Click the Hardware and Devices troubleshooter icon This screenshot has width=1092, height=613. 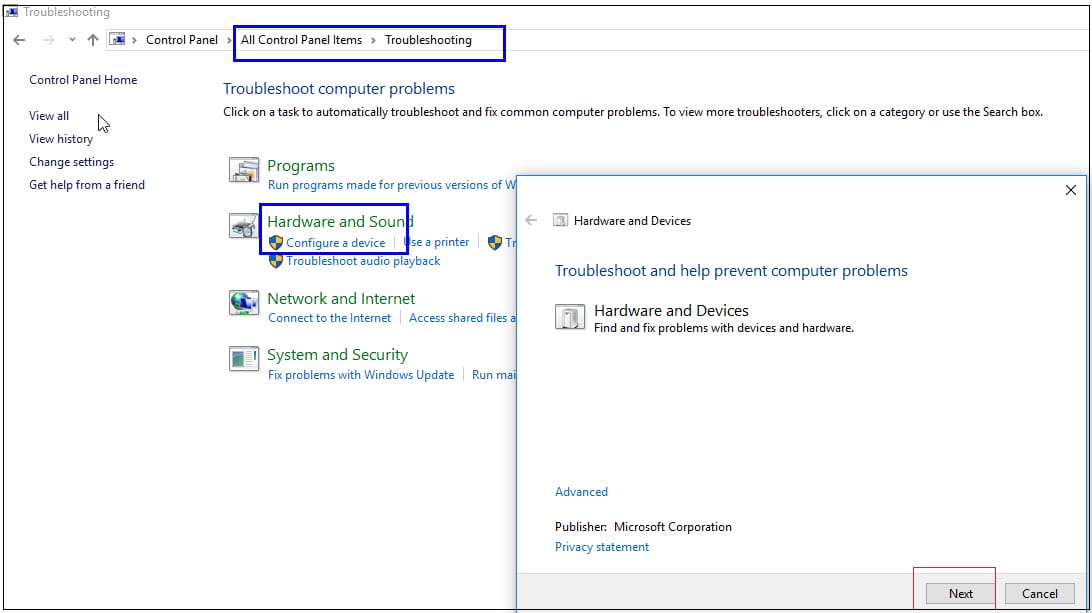(x=569, y=317)
